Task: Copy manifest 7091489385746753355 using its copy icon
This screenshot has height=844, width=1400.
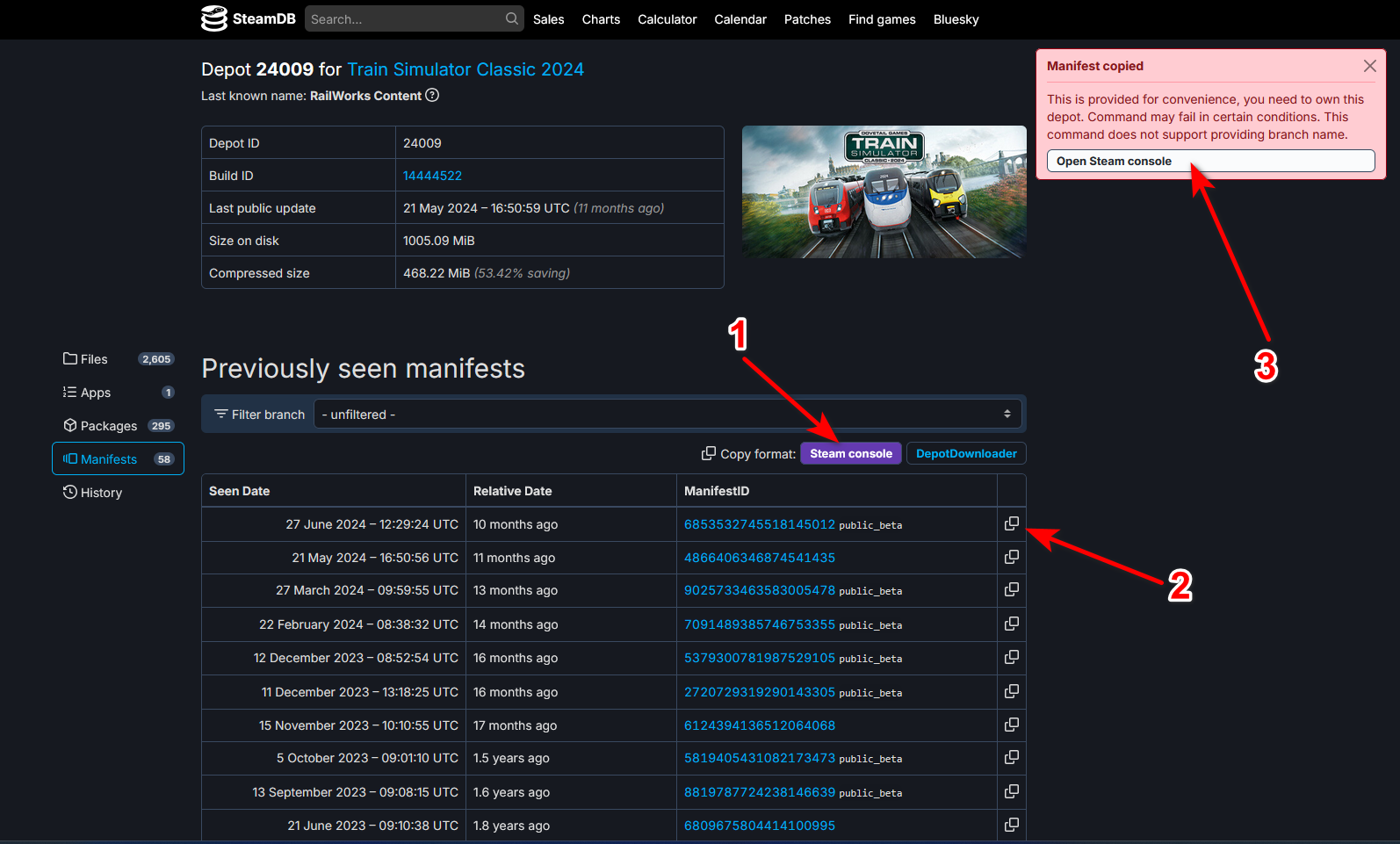Action: tap(1012, 624)
